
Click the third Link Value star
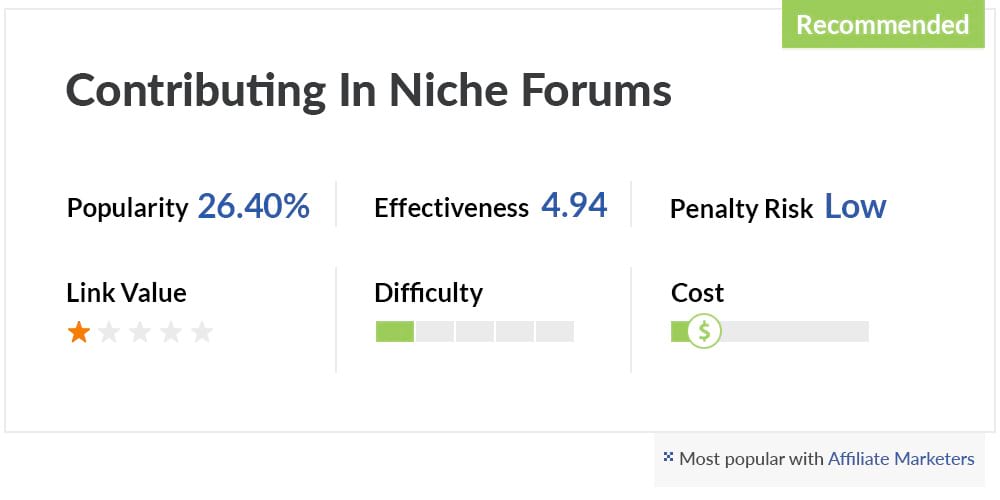click(140, 332)
